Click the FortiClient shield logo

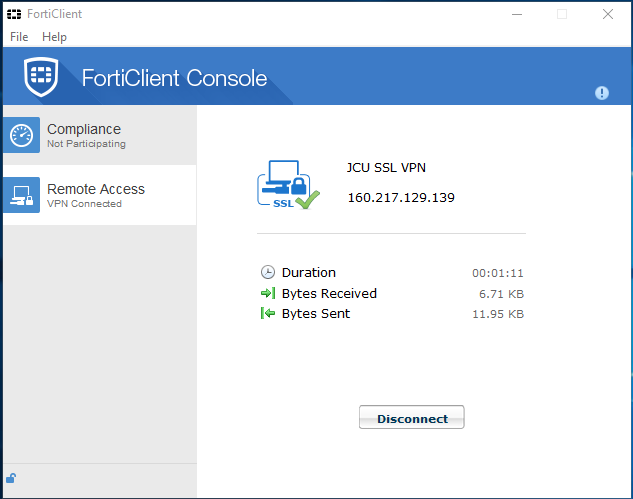[x=41, y=77]
